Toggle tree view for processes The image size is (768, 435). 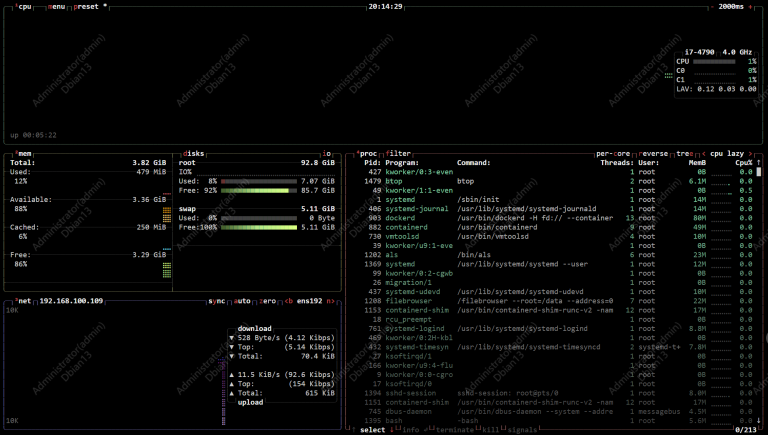tap(684, 154)
